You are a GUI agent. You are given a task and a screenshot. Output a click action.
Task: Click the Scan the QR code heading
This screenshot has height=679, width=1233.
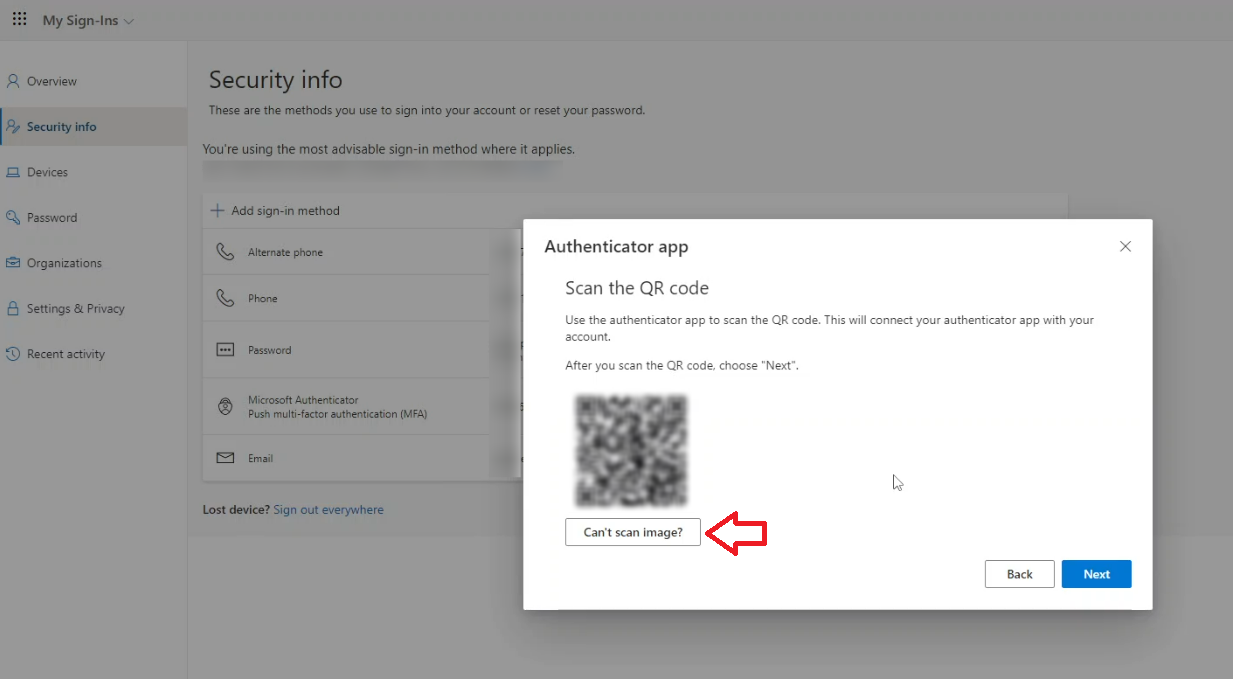tap(637, 288)
